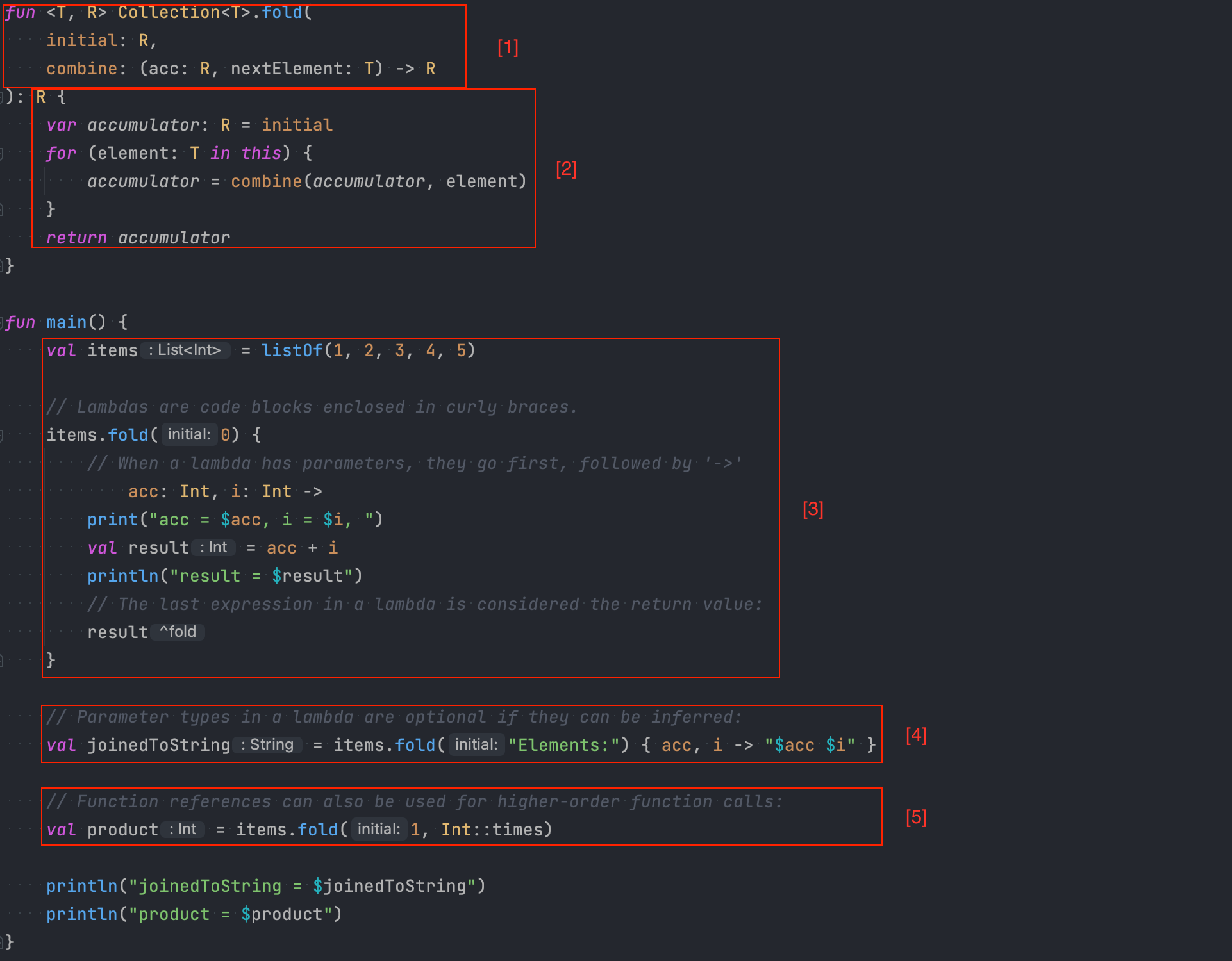1232x961 pixels.
Task: Collapse the items.fold lambda fold marker
Action: [2, 435]
